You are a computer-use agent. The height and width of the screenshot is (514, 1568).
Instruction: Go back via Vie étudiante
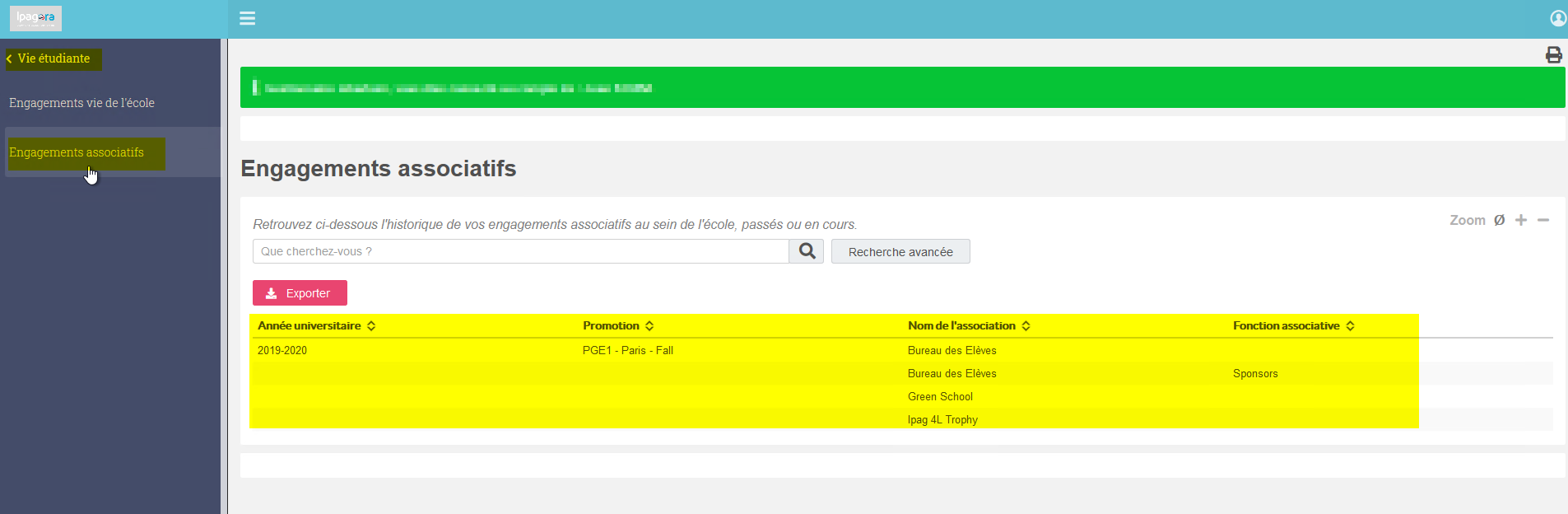coord(54,58)
